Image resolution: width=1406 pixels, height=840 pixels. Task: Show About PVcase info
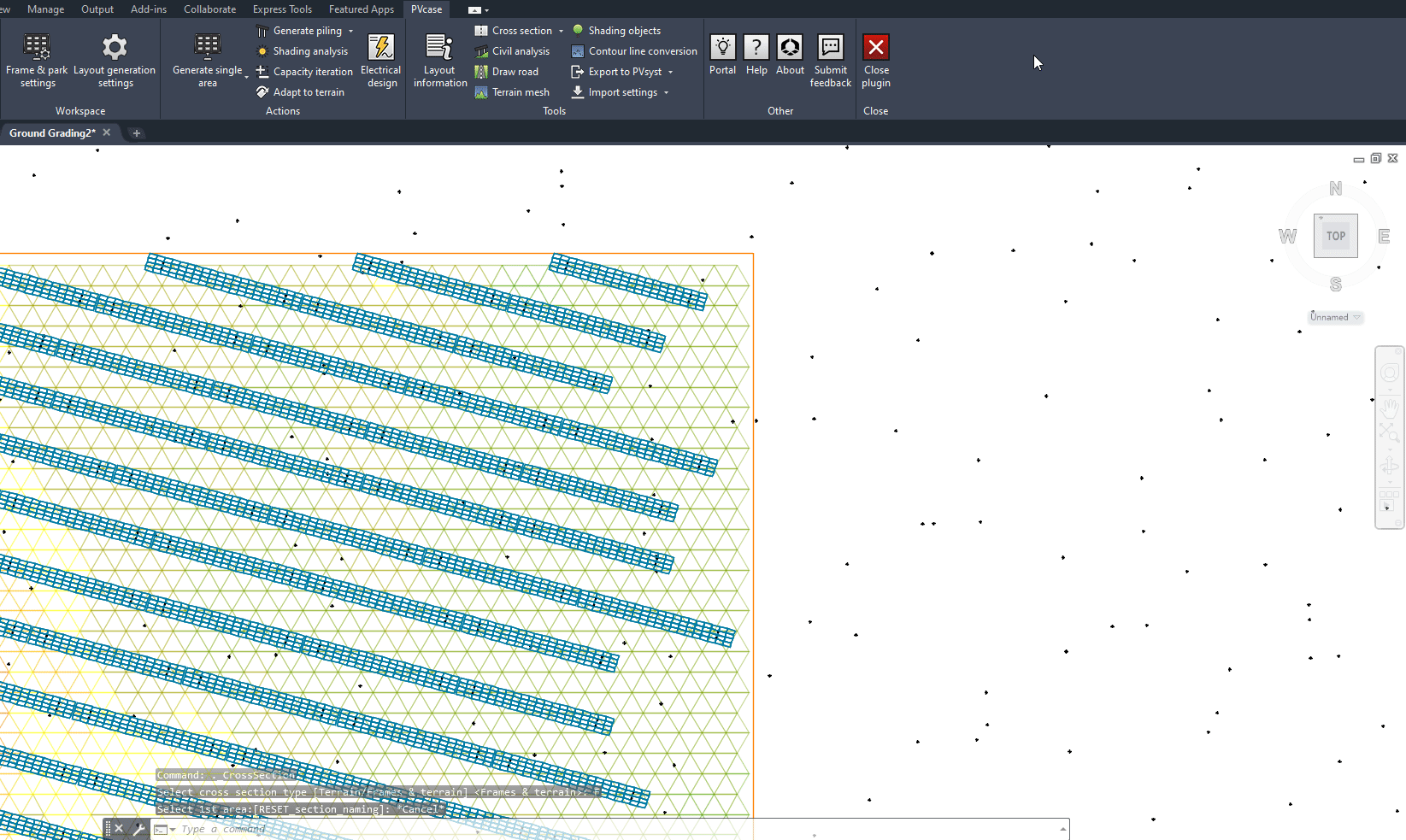tap(790, 56)
